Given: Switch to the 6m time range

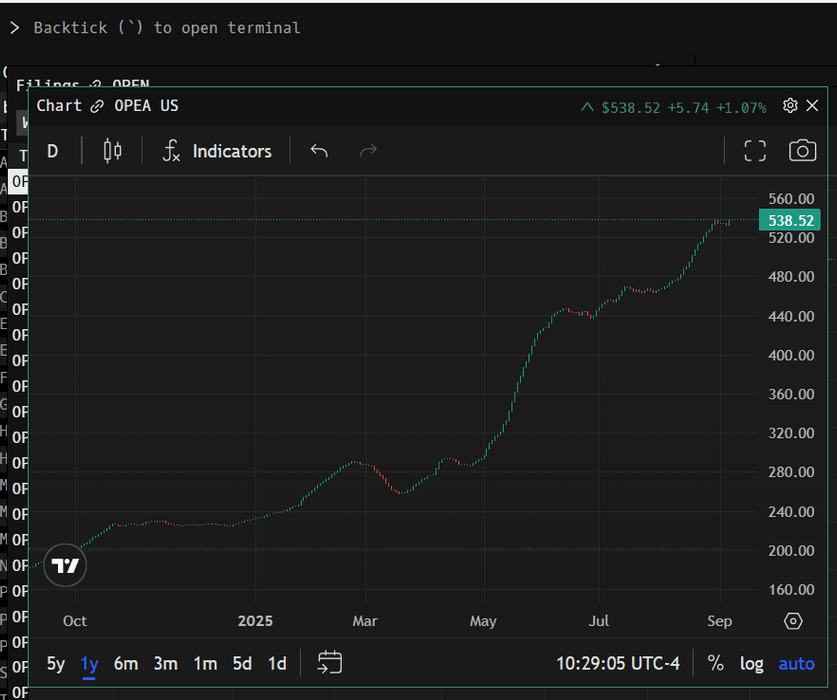Looking at the screenshot, I should point(126,663).
